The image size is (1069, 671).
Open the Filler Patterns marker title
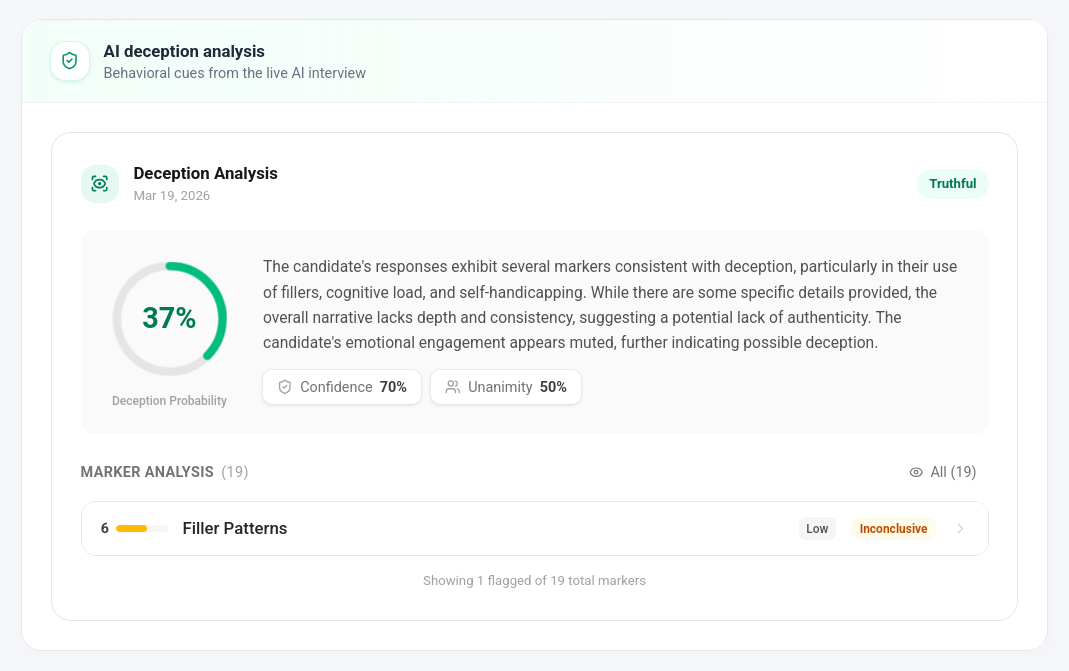235,529
